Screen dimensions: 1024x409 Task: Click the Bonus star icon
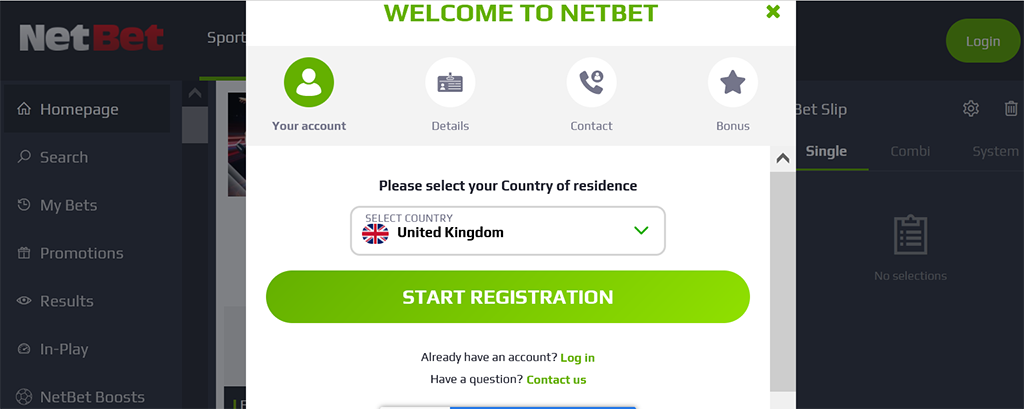click(733, 82)
